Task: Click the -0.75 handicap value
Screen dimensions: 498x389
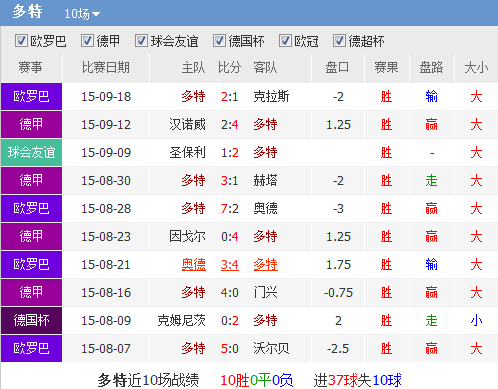Action: click(x=338, y=293)
